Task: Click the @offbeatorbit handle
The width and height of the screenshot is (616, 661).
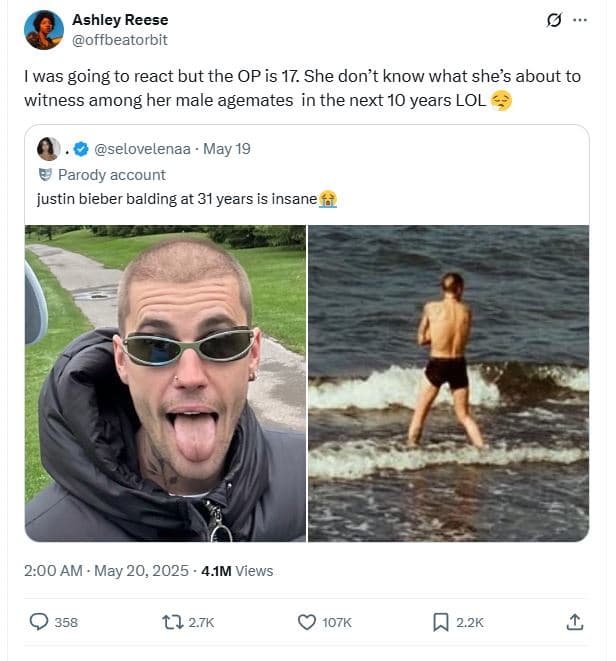Action: (120, 39)
